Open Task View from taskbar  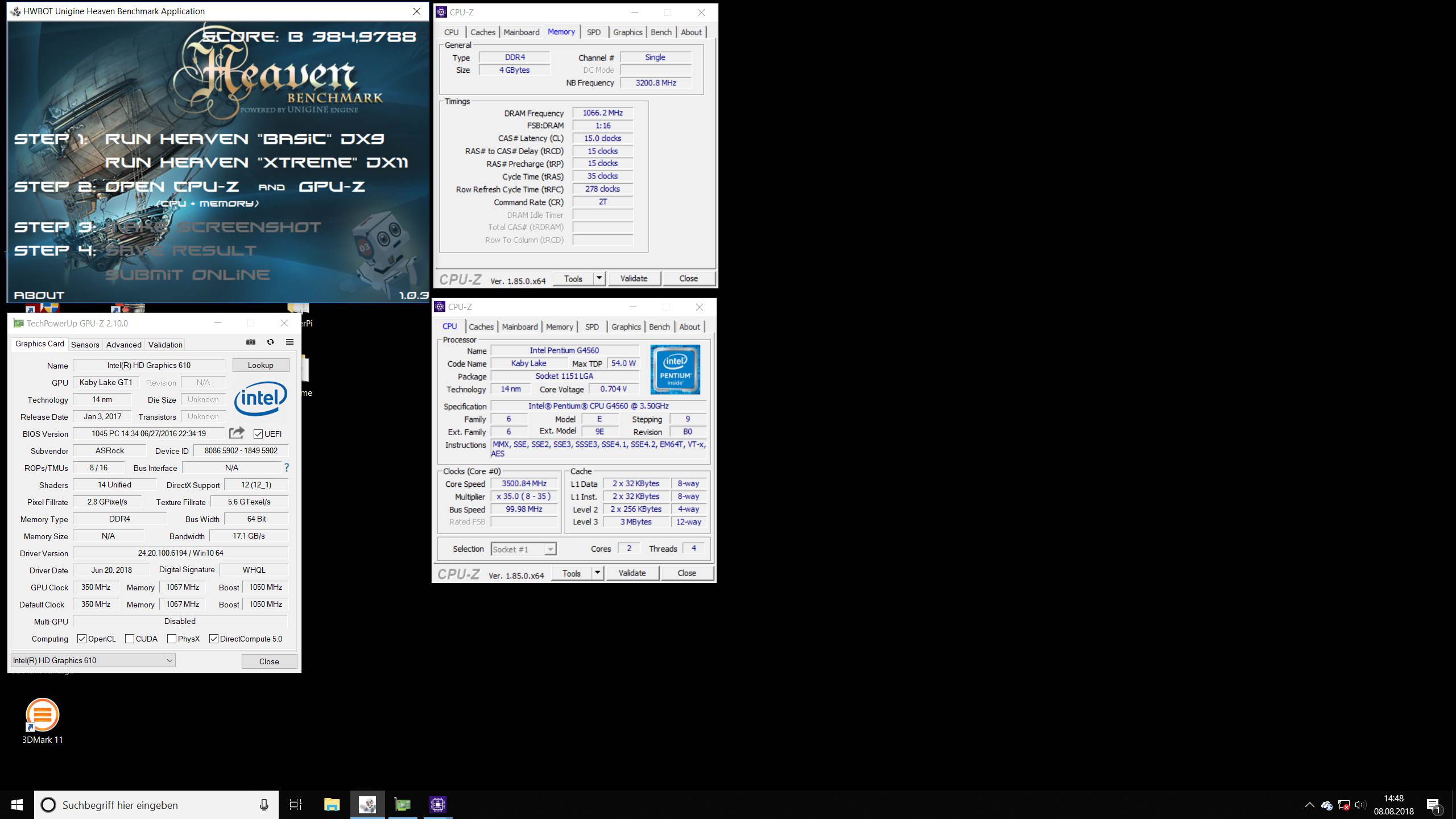pos(296,805)
